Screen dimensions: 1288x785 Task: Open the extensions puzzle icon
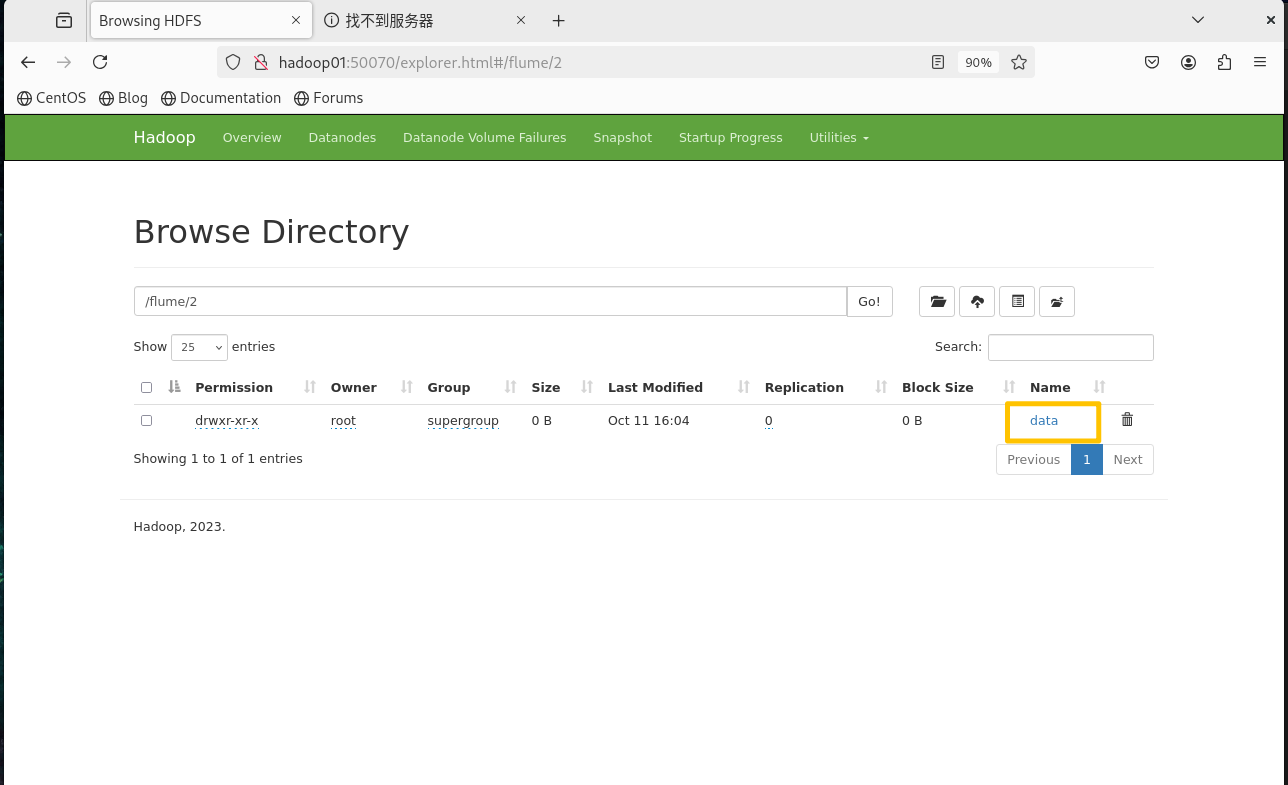point(1224,62)
